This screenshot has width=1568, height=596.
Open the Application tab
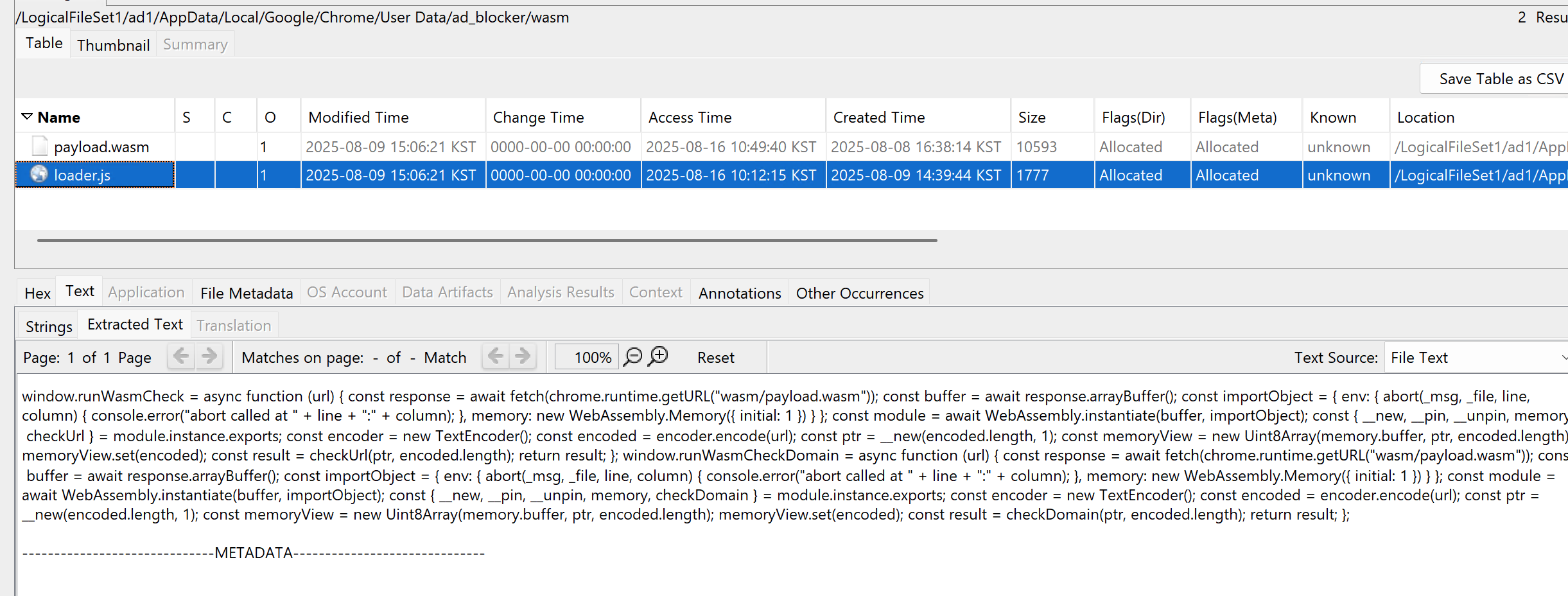(146, 293)
